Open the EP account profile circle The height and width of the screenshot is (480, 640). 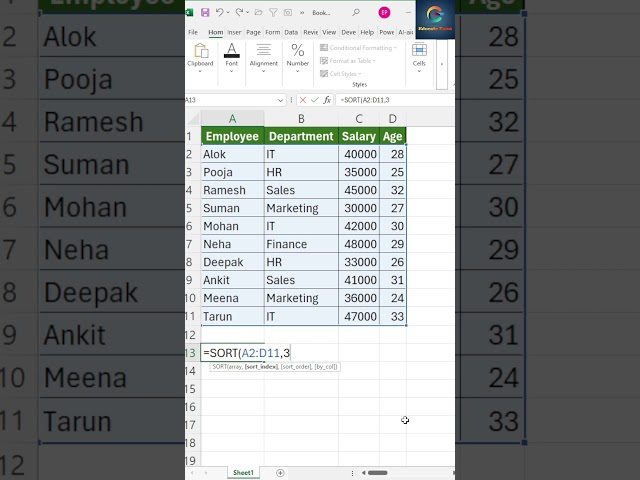click(384, 13)
